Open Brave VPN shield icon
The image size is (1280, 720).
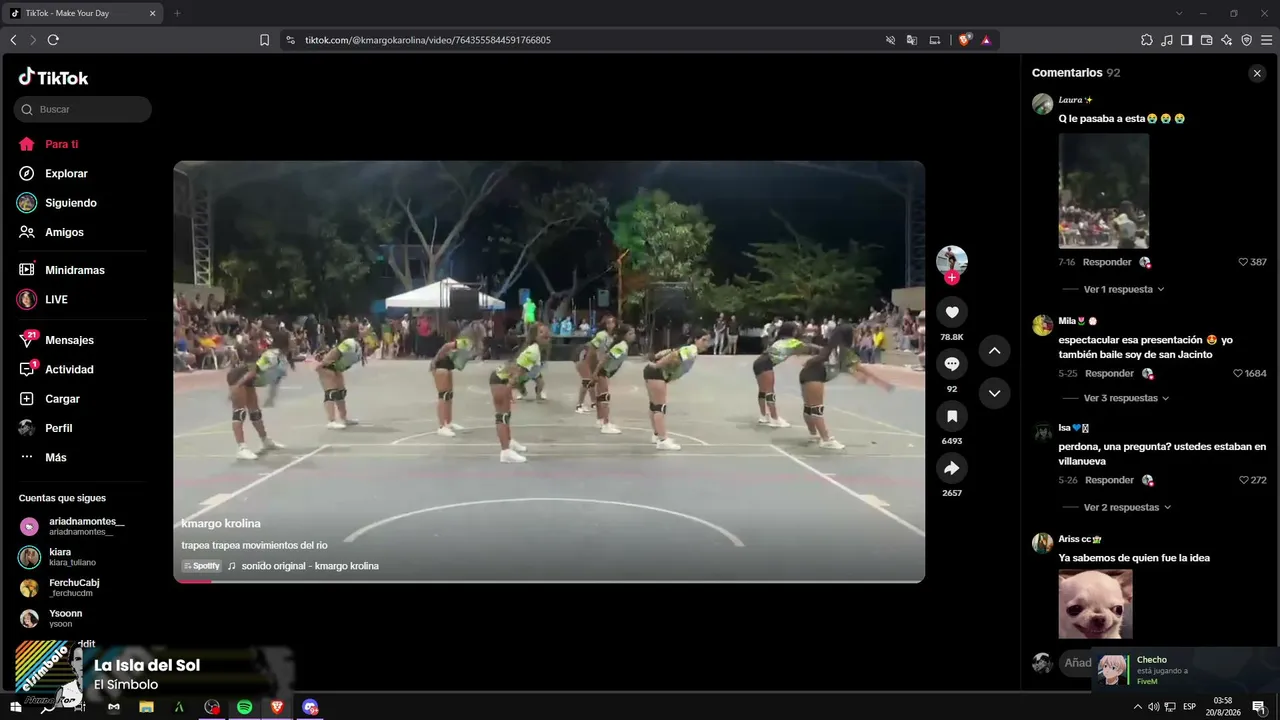(x=1246, y=40)
